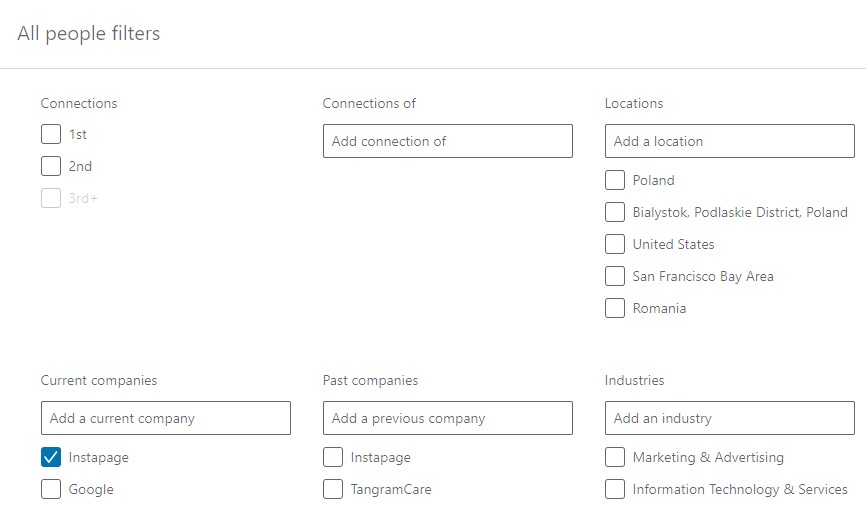Check Instapage under Past companies
This screenshot has height=507, width=866.
tap(333, 457)
